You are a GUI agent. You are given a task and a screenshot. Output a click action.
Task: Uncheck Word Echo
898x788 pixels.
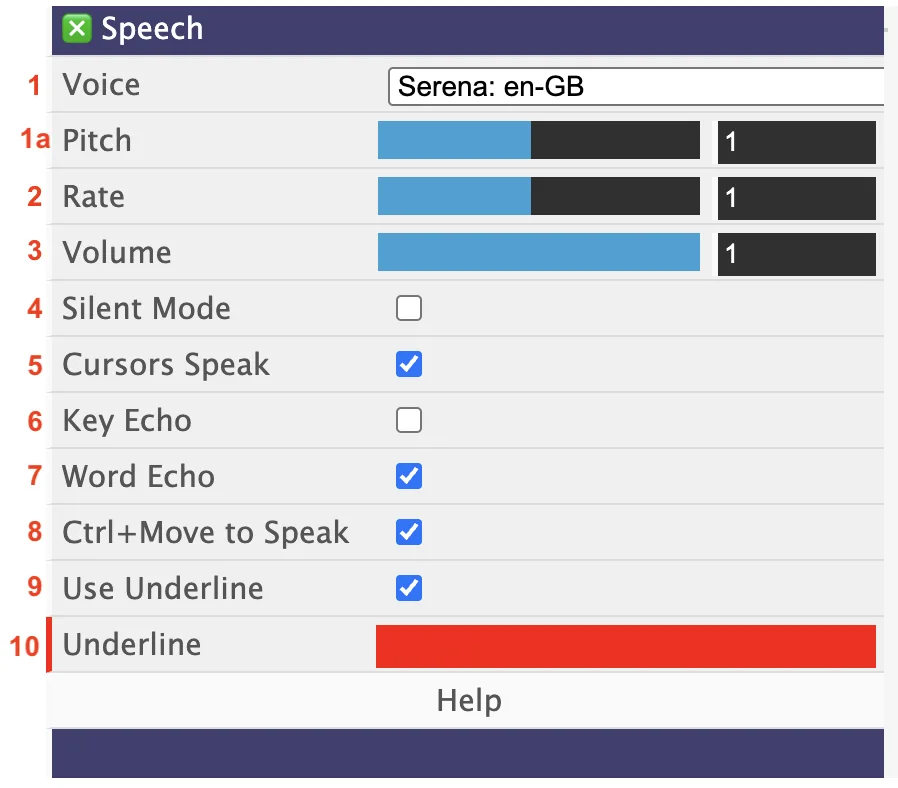pyautogui.click(x=408, y=477)
